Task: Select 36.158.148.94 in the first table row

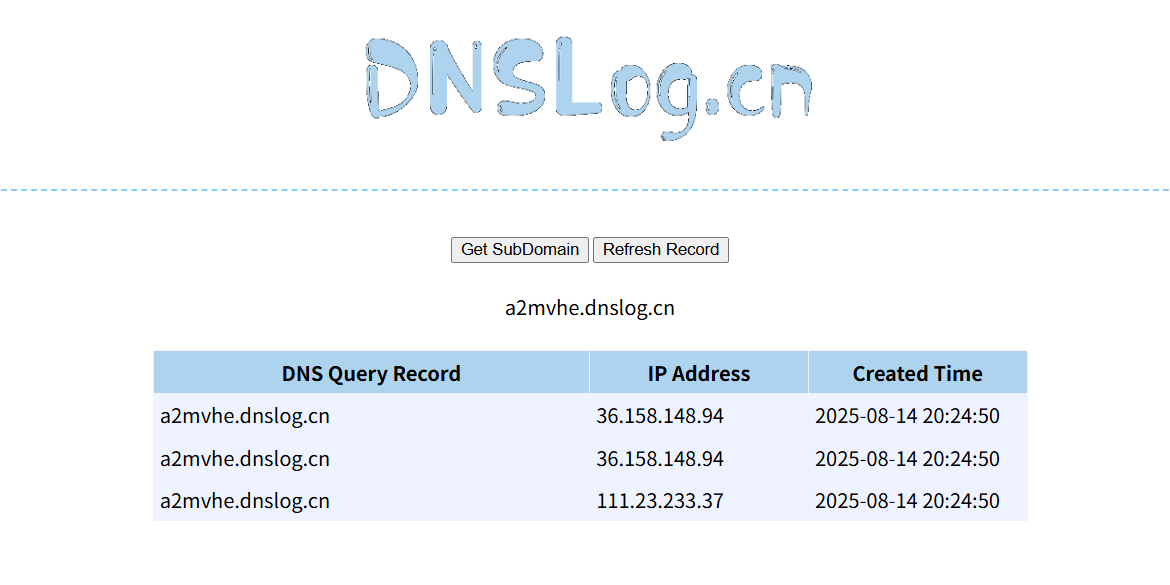Action: 660,416
